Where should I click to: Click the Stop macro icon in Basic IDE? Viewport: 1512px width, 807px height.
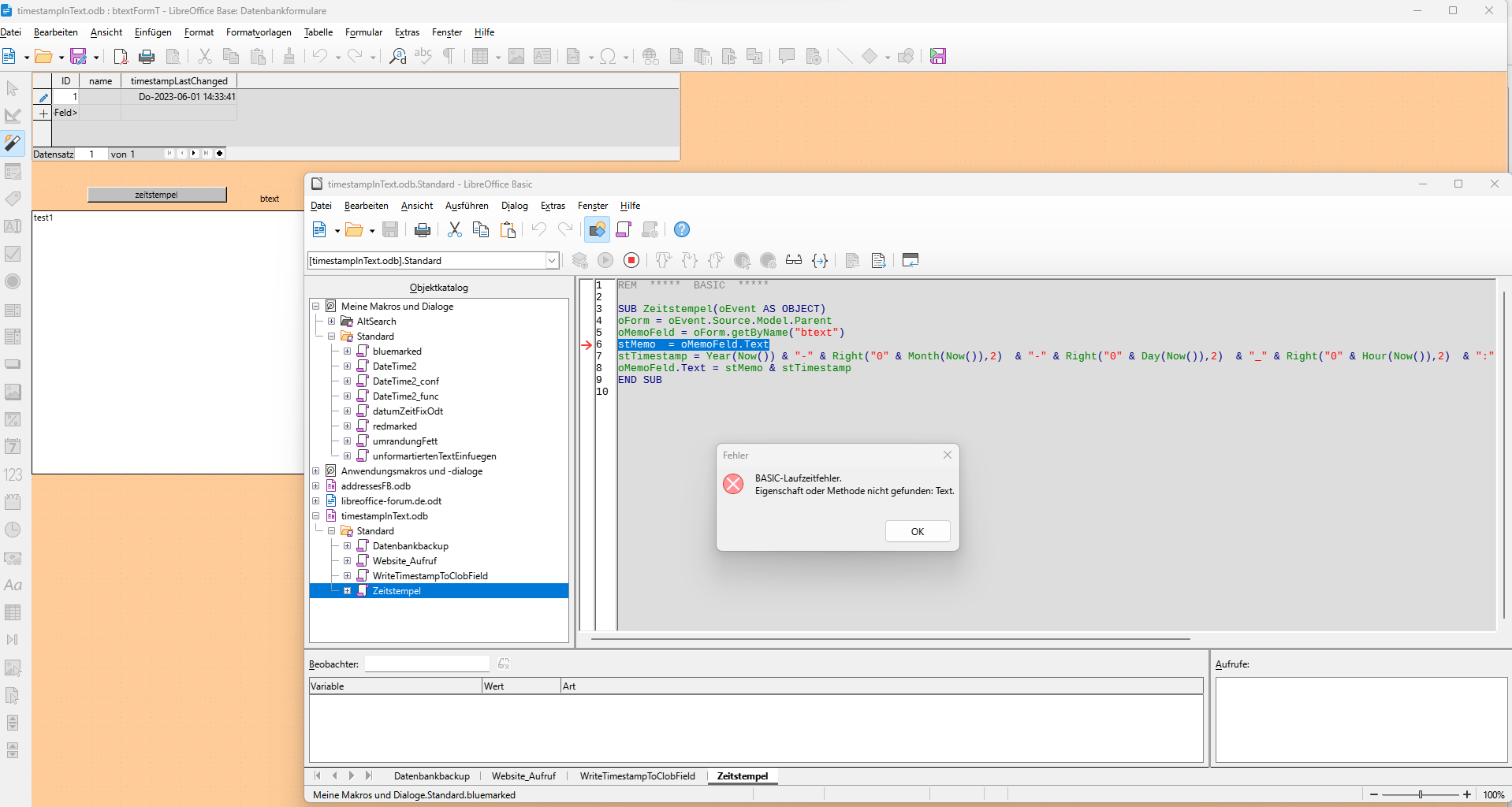631,261
